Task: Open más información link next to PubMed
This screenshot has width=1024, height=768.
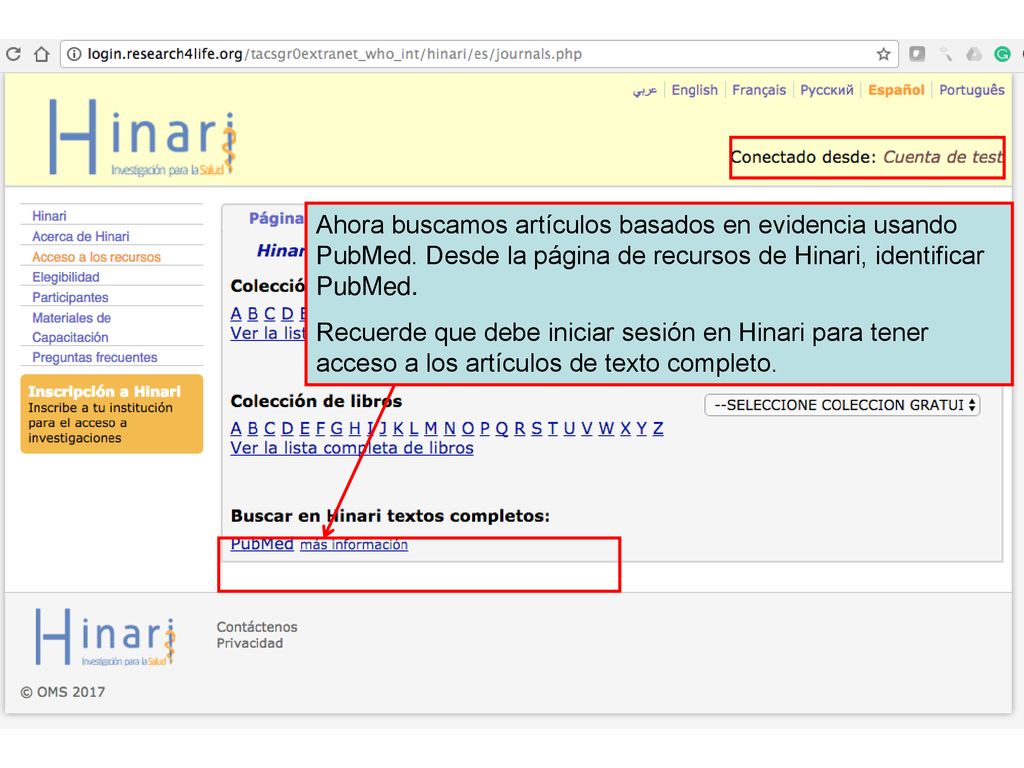Action: coord(354,545)
